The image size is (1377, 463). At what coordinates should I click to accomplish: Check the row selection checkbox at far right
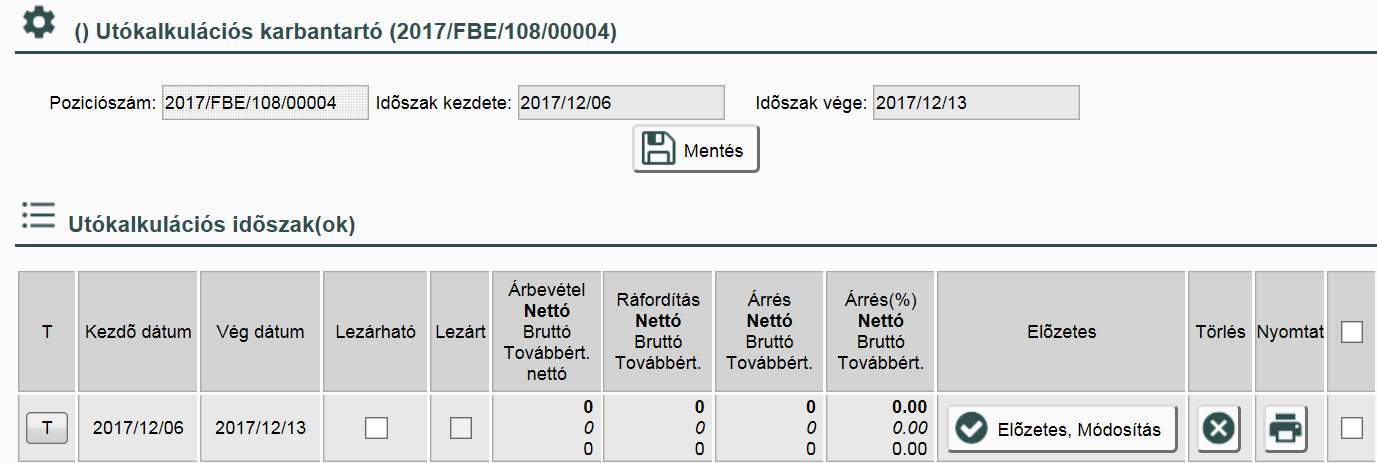point(1352,428)
